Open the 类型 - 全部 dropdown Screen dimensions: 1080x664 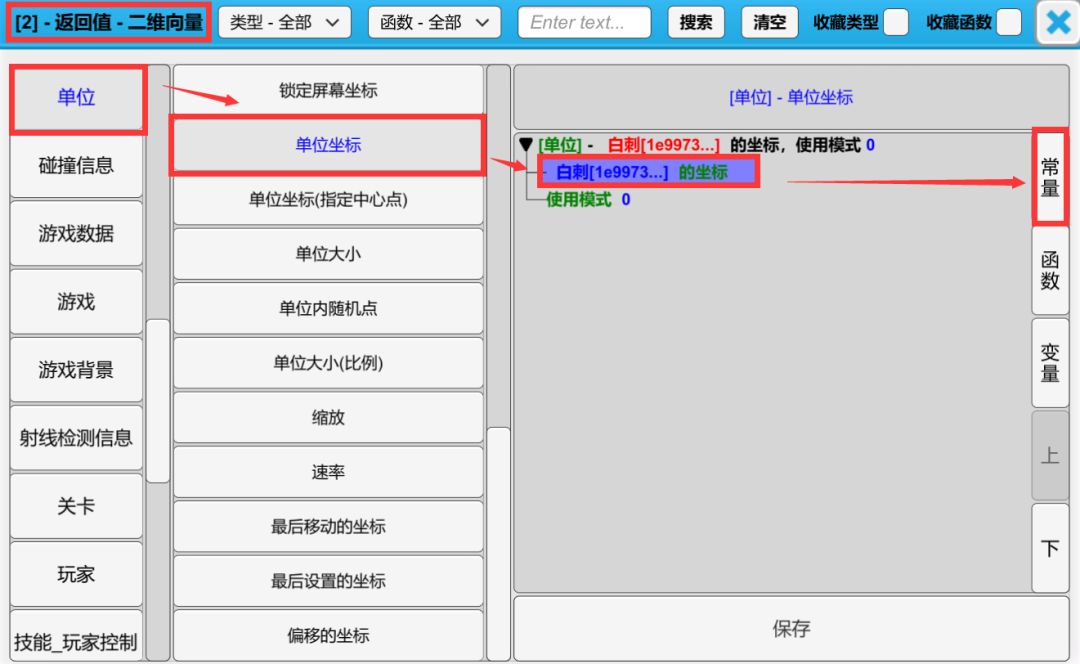284,23
